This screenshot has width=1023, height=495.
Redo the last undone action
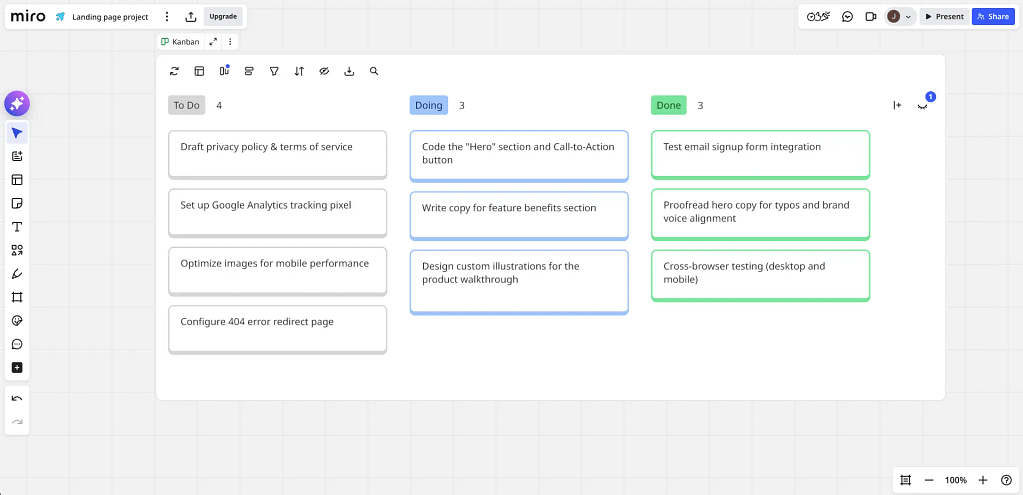pos(17,422)
